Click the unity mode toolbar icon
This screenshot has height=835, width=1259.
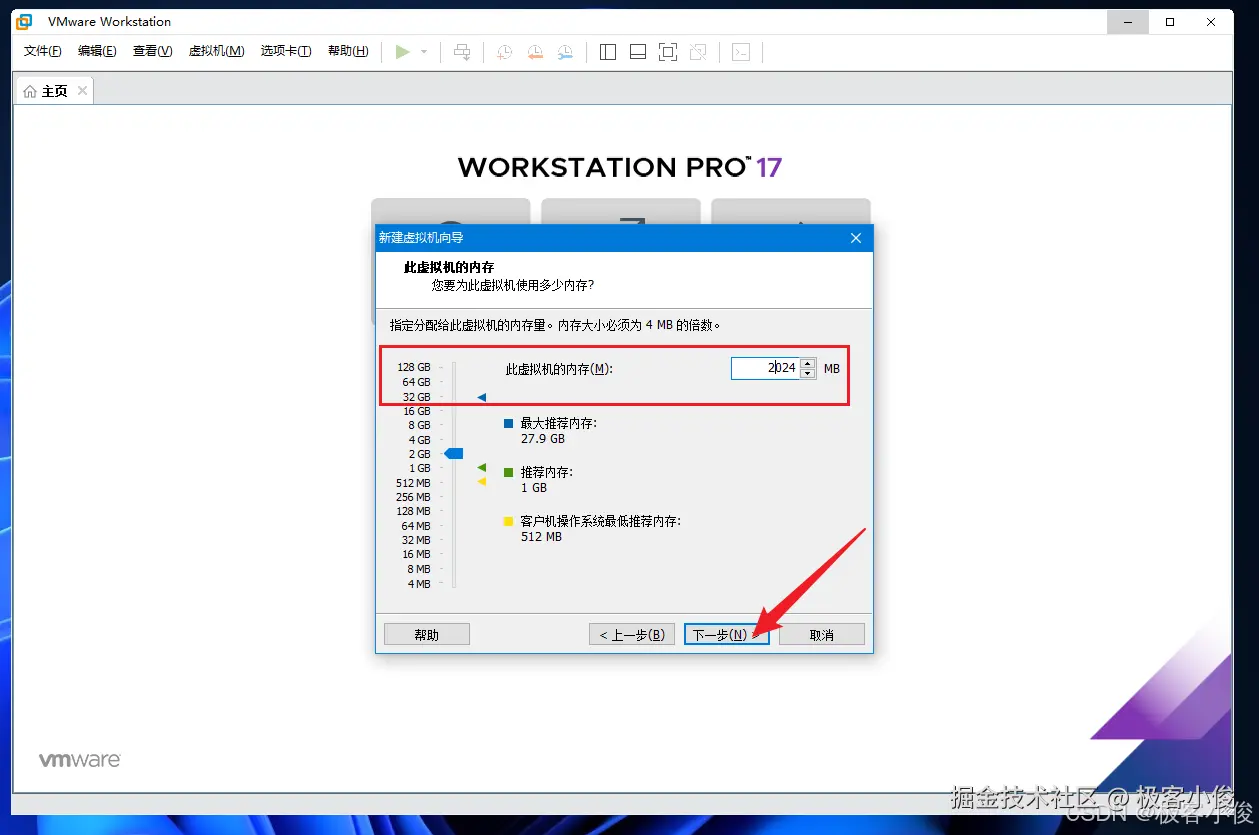698,52
